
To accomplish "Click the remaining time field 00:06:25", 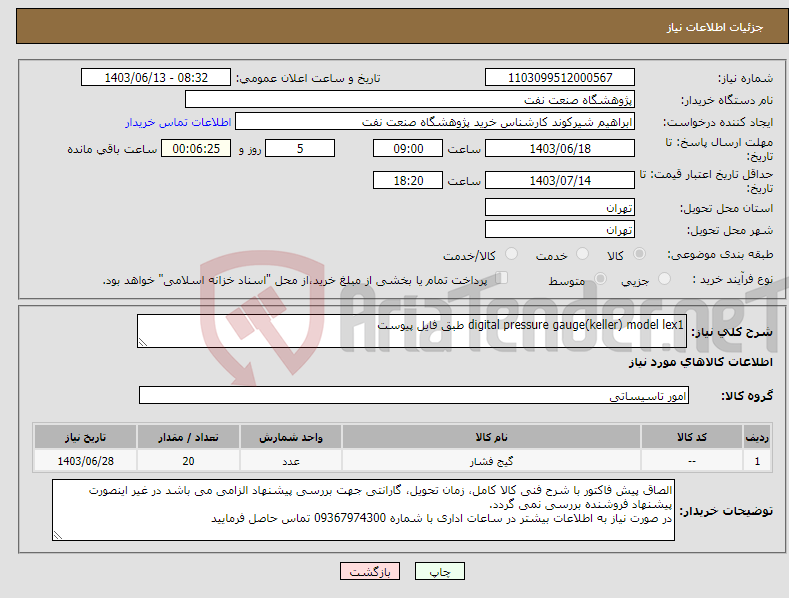I will [196, 148].
